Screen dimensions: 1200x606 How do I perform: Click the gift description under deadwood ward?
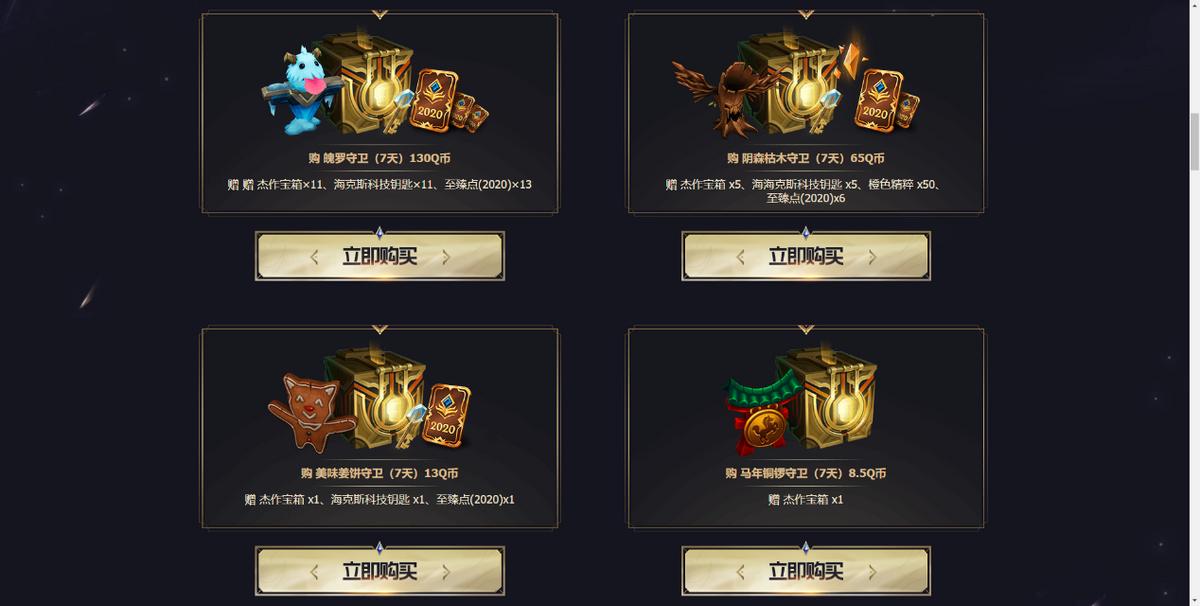pos(806,191)
